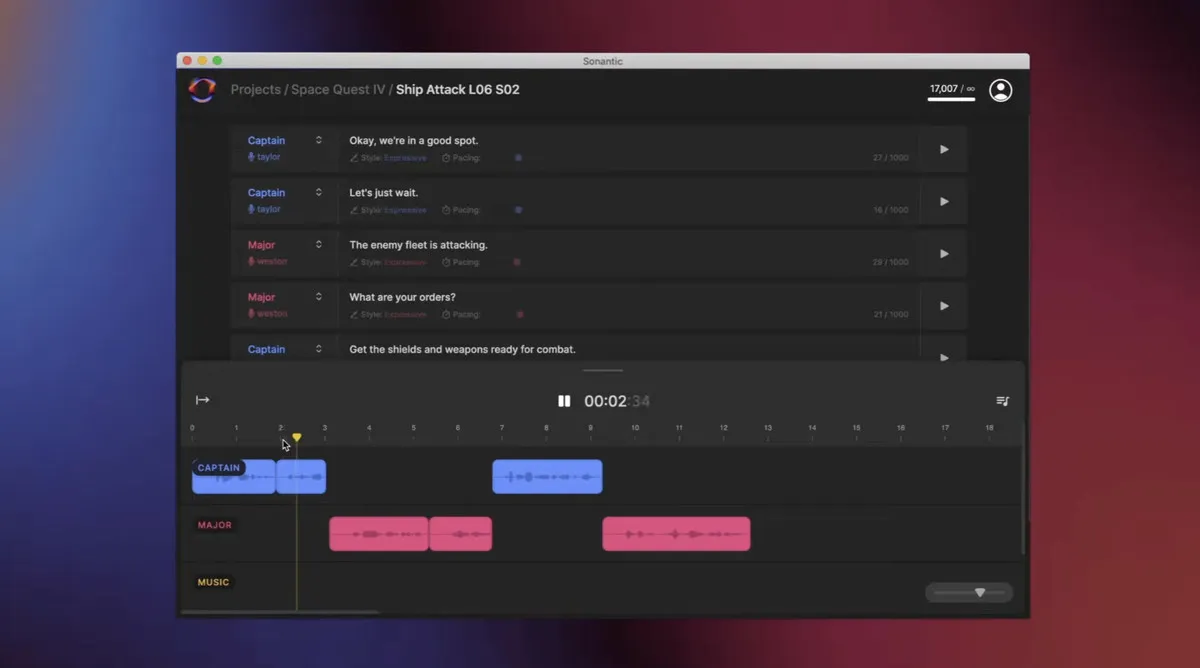
Task: Open Pacing setting for "The enemy fleet is attacking."
Action: [x=461, y=262]
